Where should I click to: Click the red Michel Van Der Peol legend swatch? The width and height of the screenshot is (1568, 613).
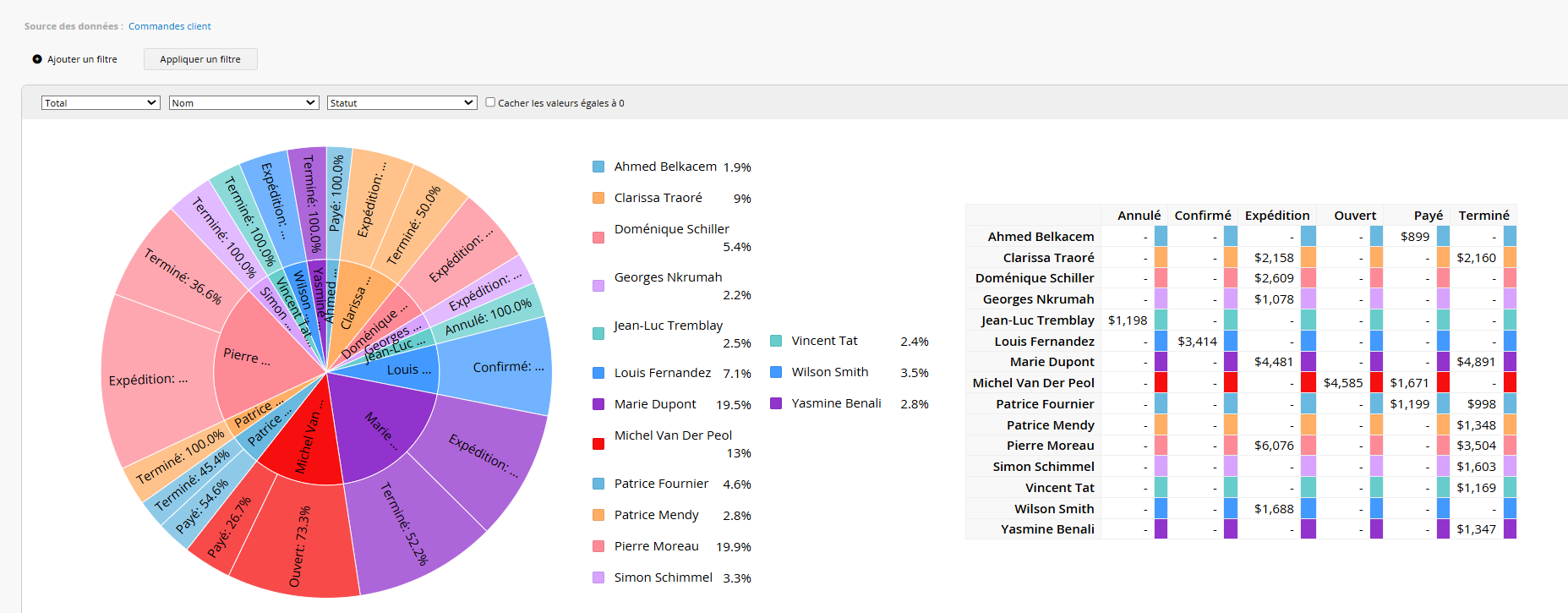click(x=598, y=444)
